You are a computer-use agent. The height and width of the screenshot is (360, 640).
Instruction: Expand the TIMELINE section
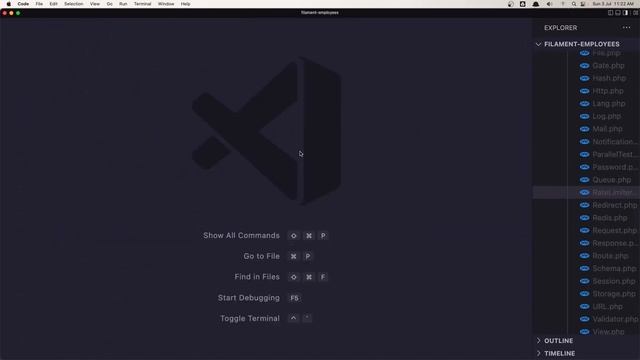[x=586, y=353]
